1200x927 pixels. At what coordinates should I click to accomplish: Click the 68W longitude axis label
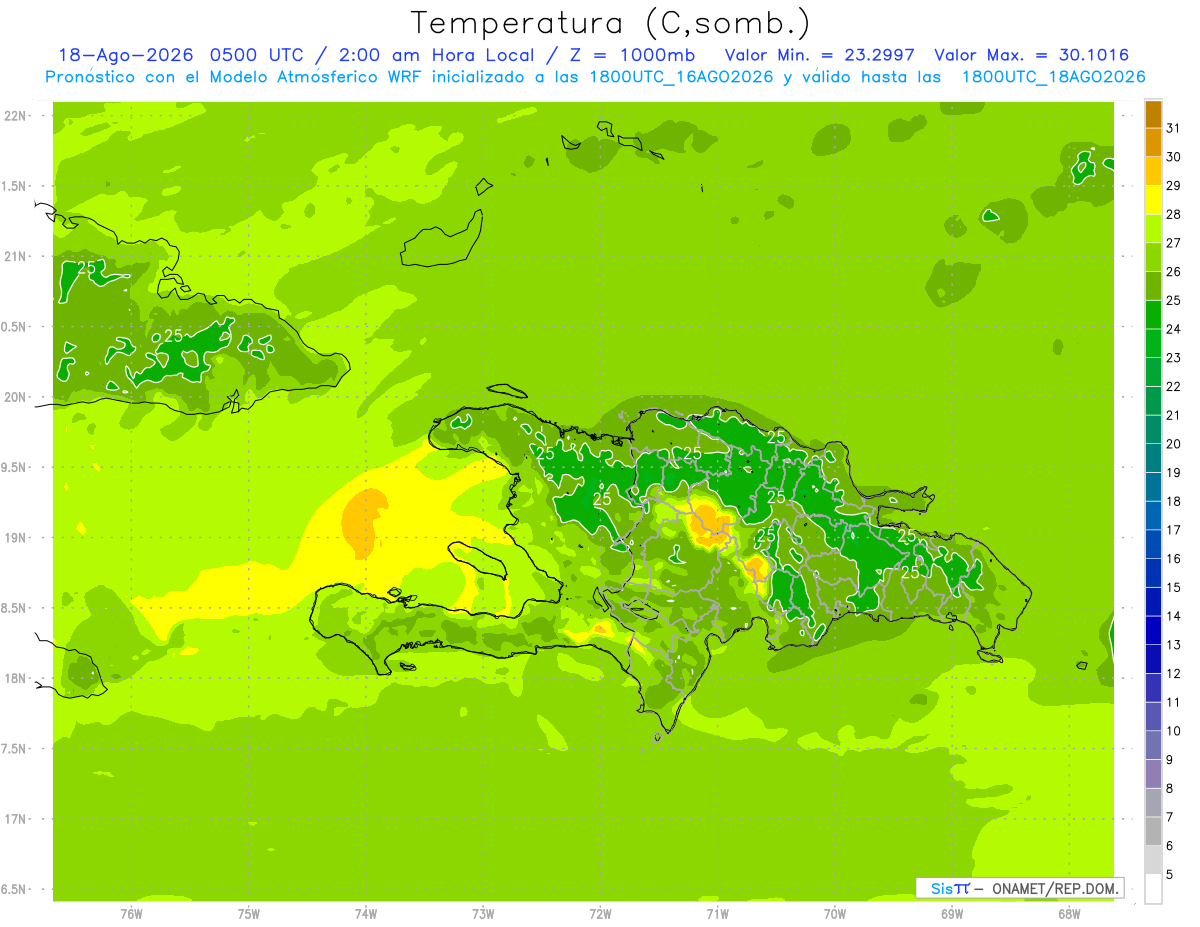(x=1069, y=913)
